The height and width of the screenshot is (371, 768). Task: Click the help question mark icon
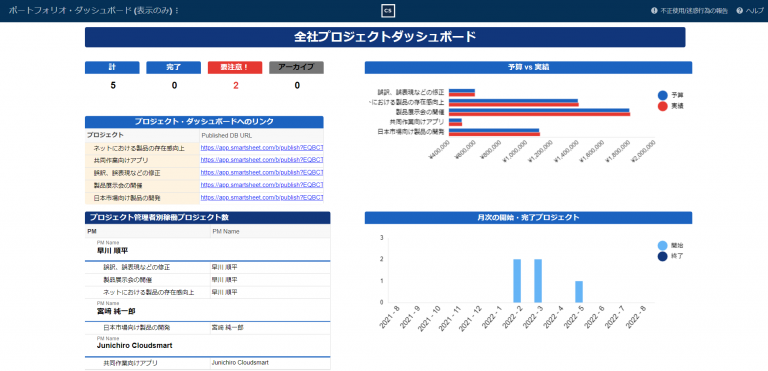pyautogui.click(x=740, y=10)
